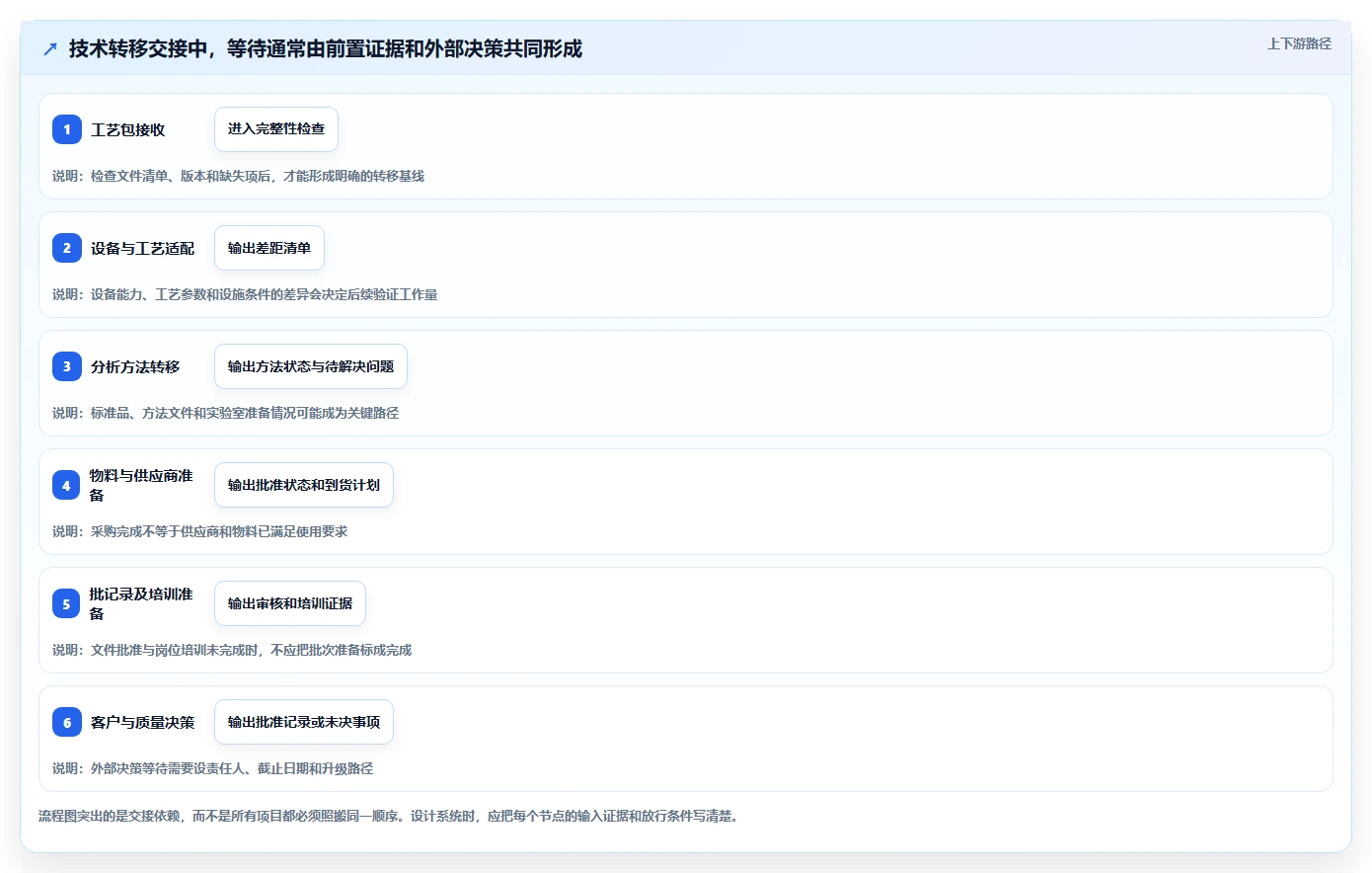
Task: Click the note starting 设备能力、工艺参数
Action: (245, 294)
